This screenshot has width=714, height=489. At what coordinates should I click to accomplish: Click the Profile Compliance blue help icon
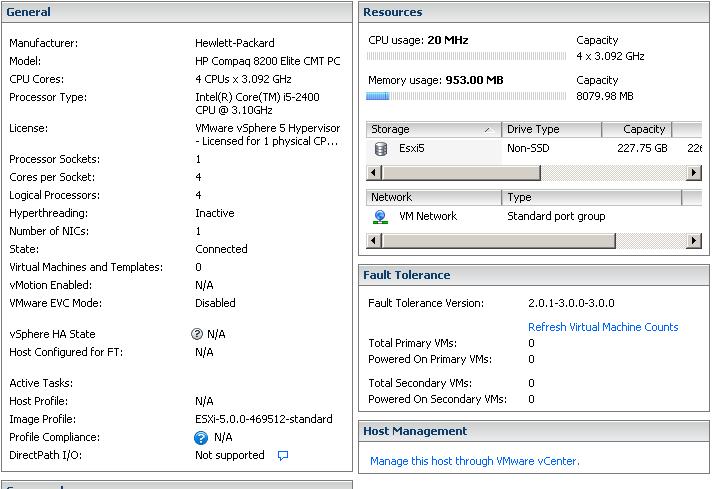pyautogui.click(x=201, y=438)
